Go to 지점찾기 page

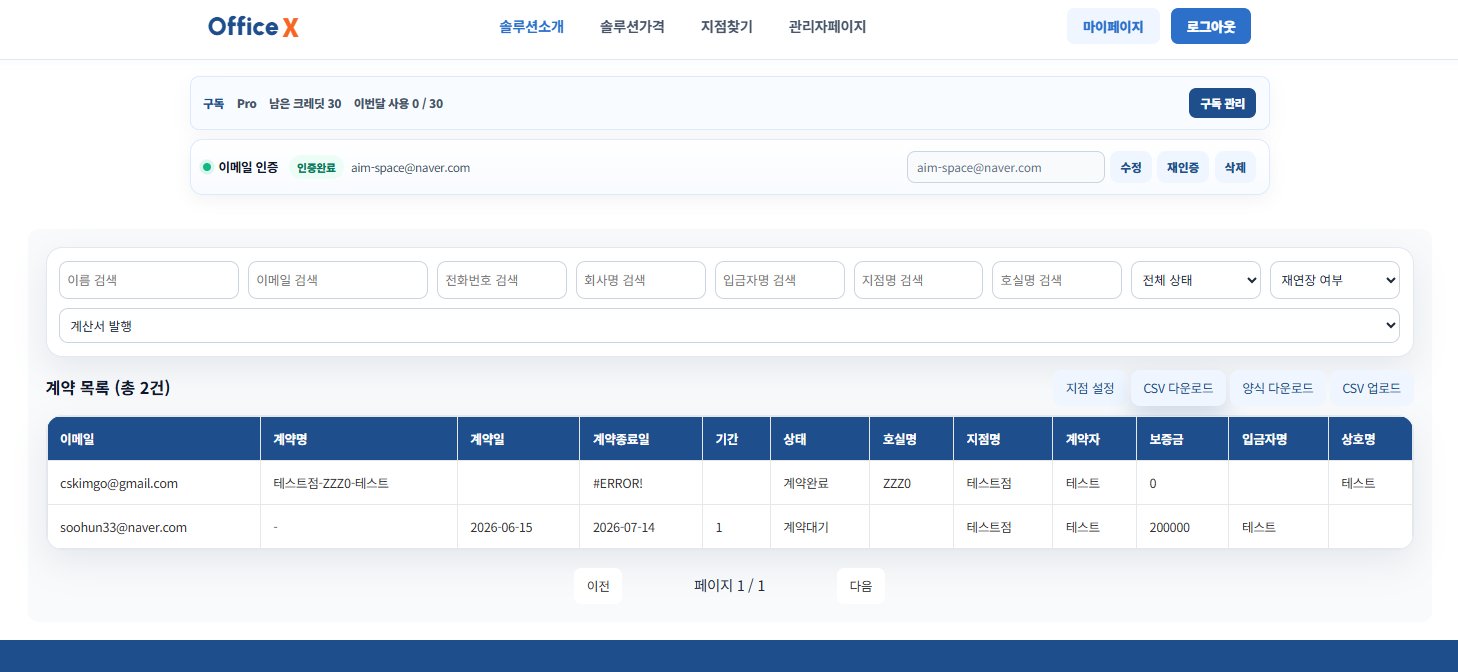point(726,27)
